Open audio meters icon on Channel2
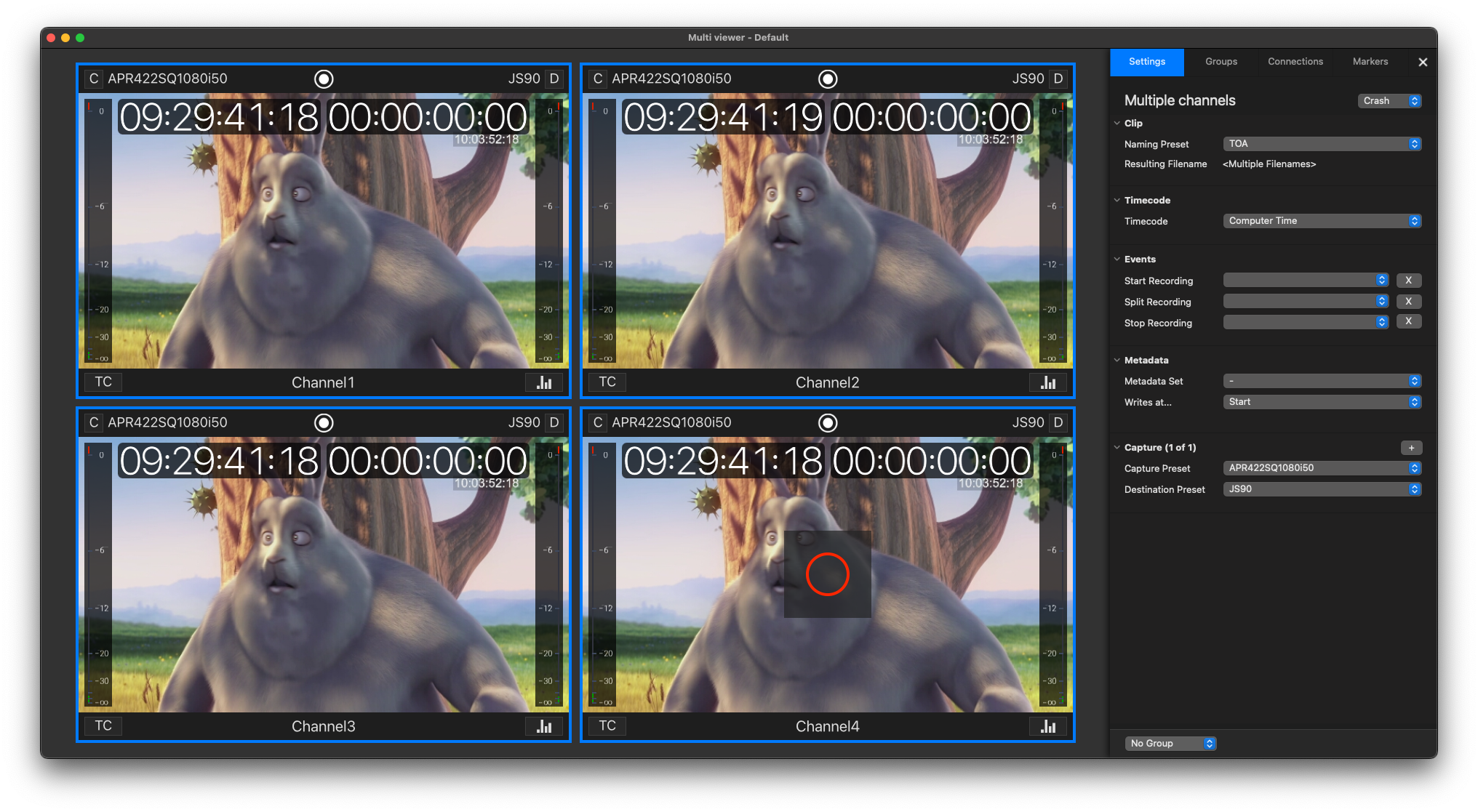 (x=1048, y=382)
